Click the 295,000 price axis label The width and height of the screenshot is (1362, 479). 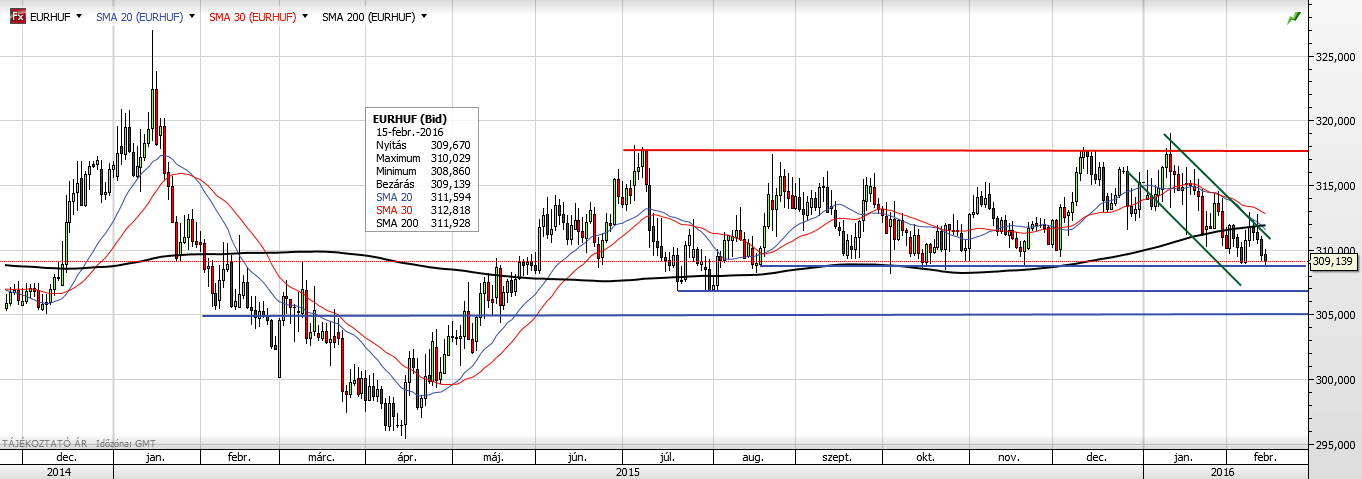[x=1334, y=444]
